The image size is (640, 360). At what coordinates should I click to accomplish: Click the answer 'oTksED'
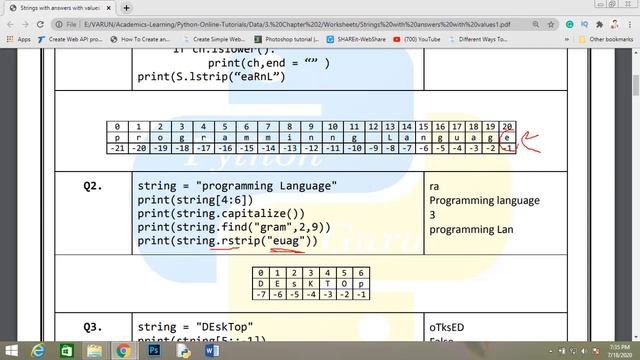[x=447, y=327]
